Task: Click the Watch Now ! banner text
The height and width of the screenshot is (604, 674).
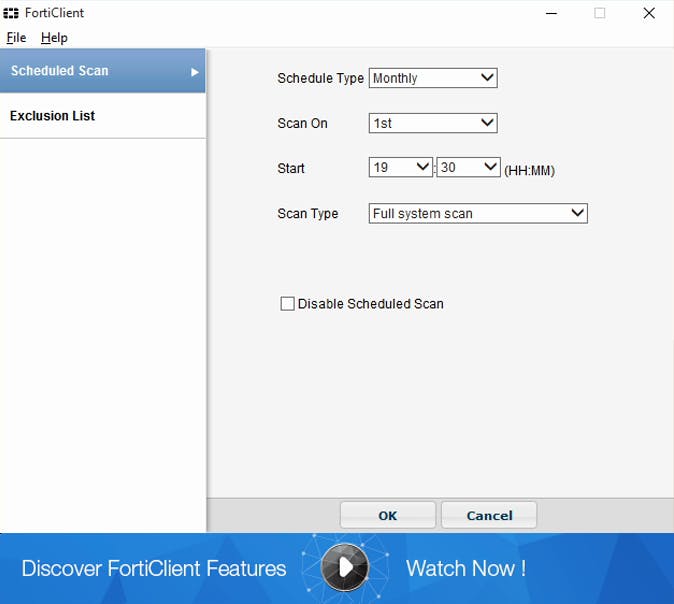Action: (x=466, y=568)
